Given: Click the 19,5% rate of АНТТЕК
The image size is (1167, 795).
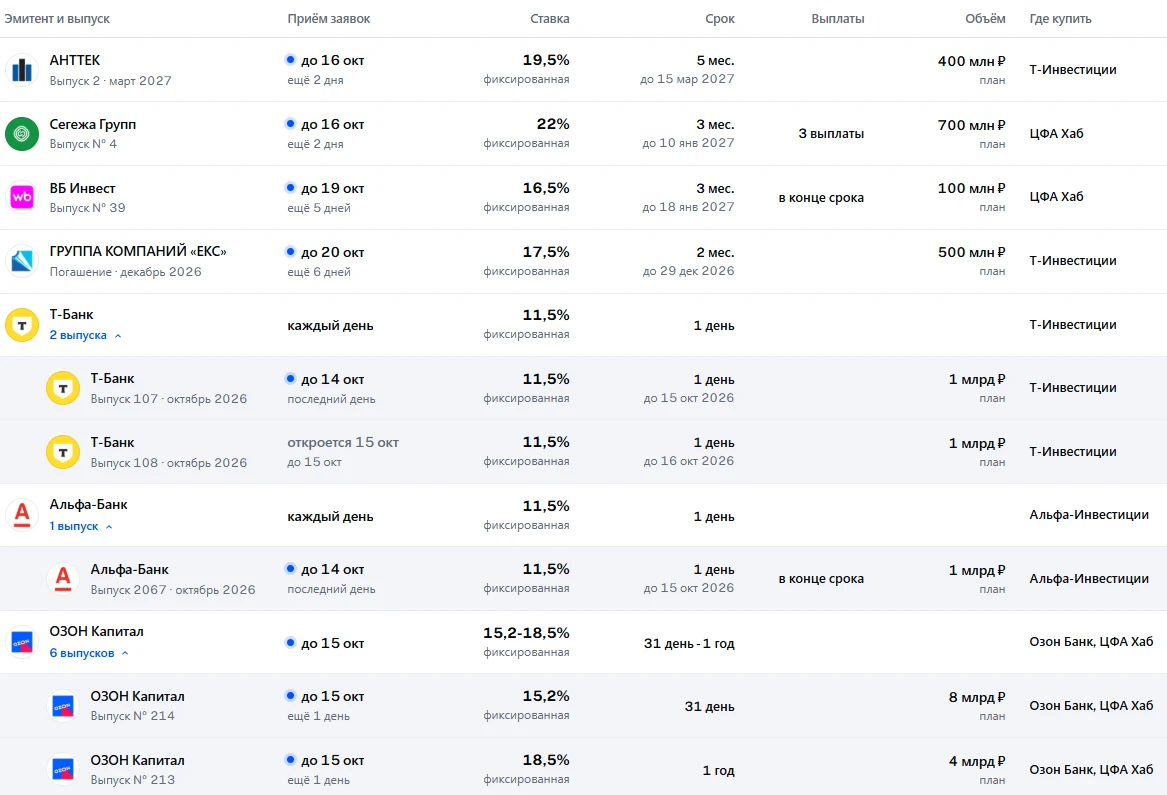Looking at the screenshot, I should point(546,60).
